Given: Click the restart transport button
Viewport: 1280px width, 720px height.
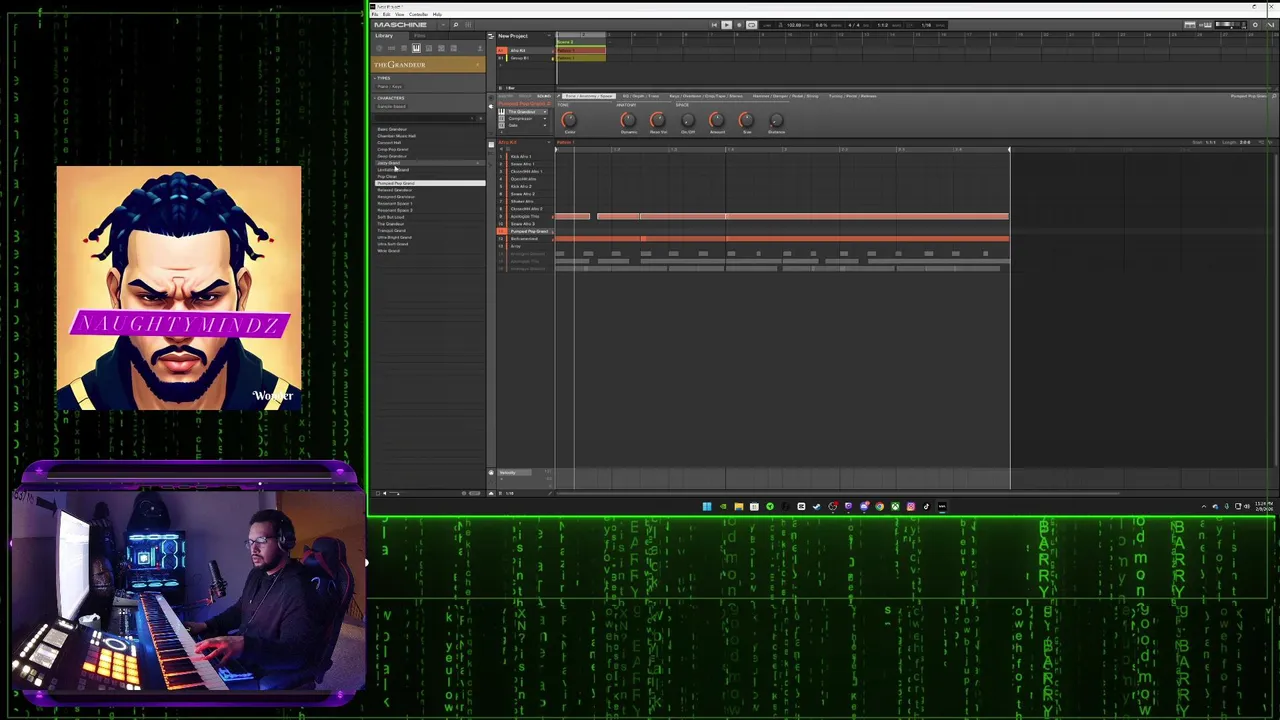Looking at the screenshot, I should tap(714, 25).
